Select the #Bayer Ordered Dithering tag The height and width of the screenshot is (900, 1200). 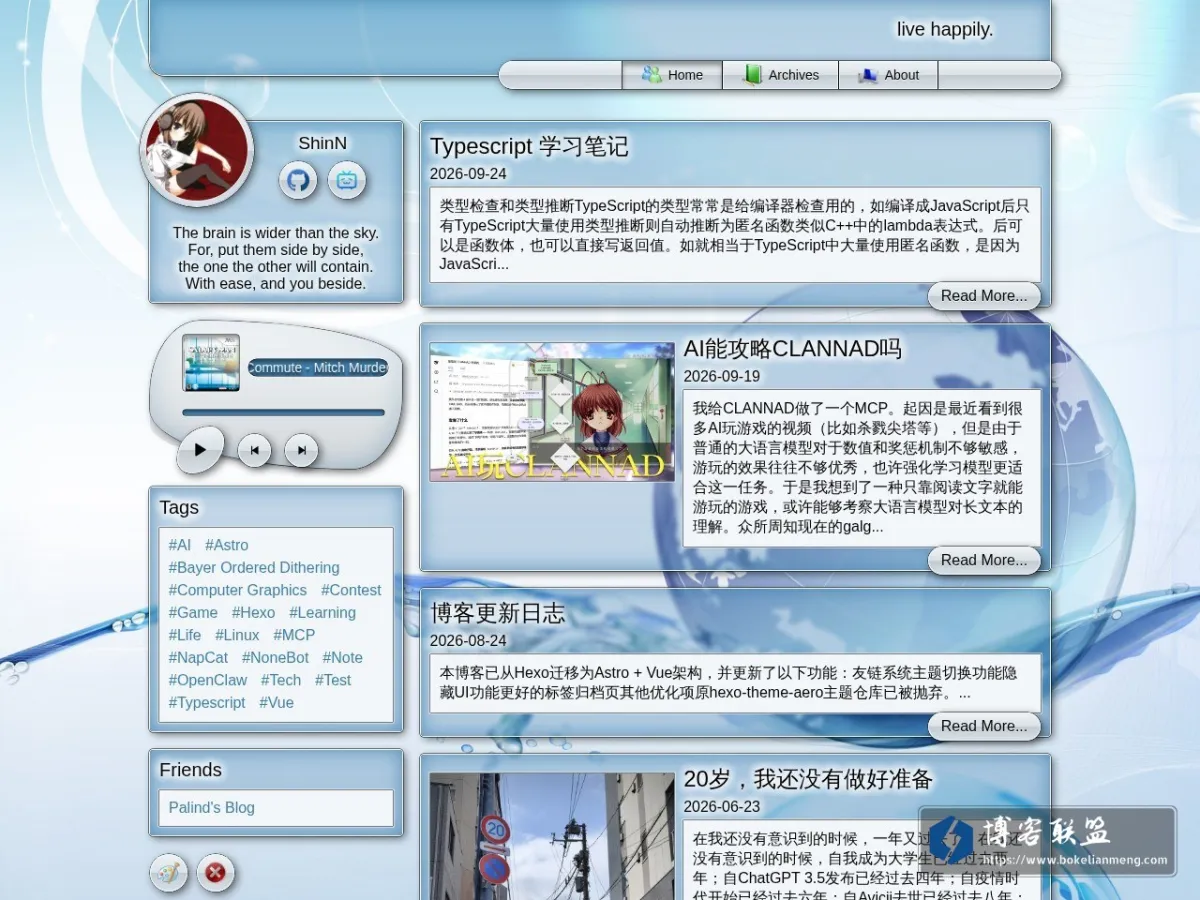pyautogui.click(x=254, y=568)
